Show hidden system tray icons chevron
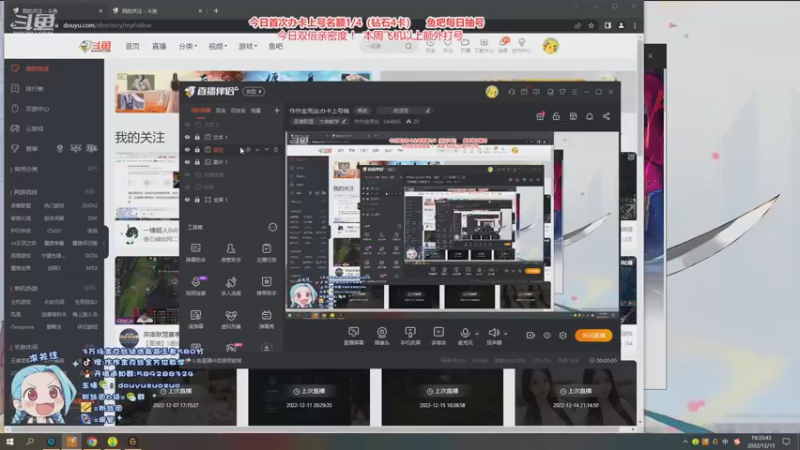The image size is (800, 450). 685,441
